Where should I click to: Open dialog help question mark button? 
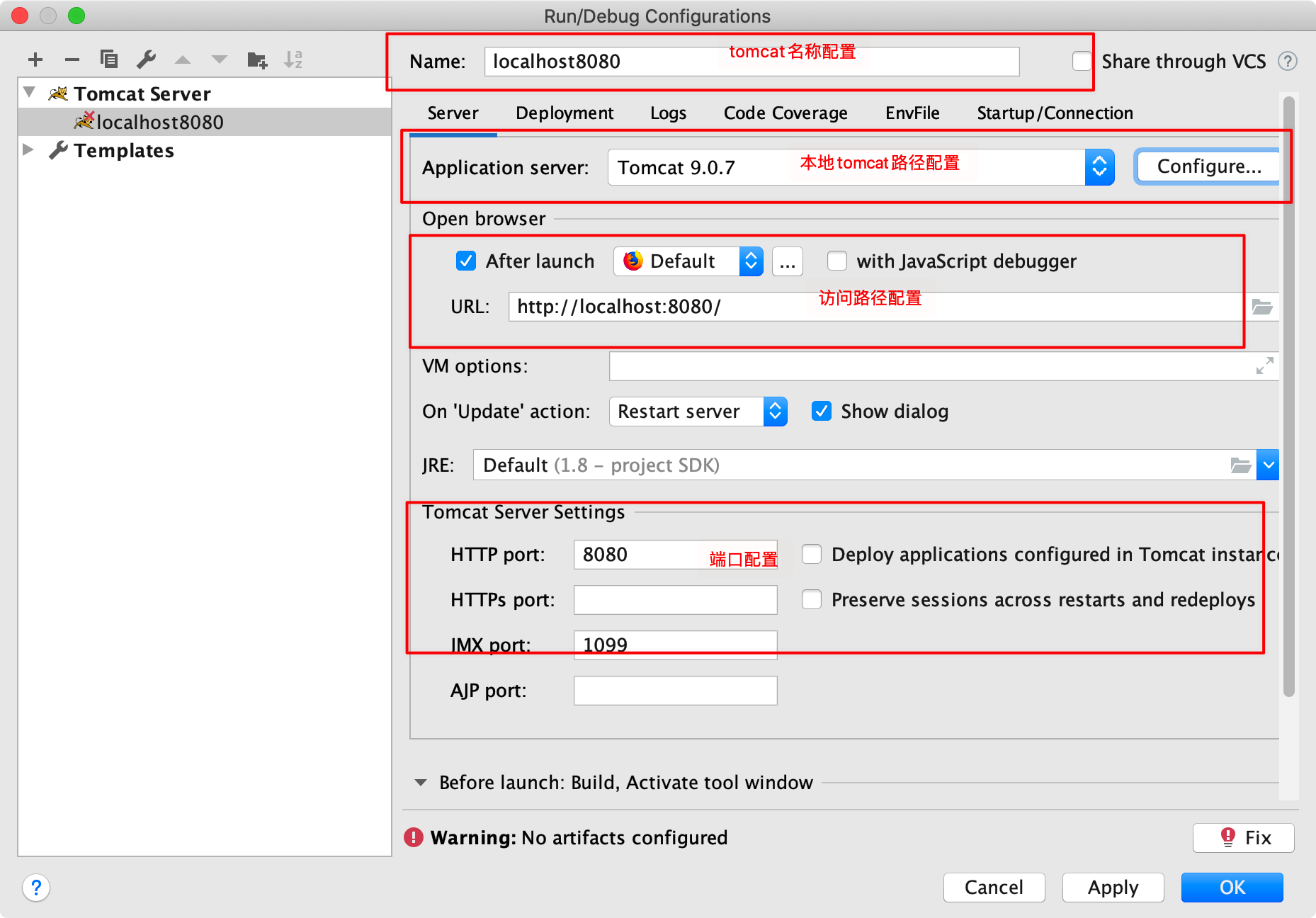tap(36, 887)
